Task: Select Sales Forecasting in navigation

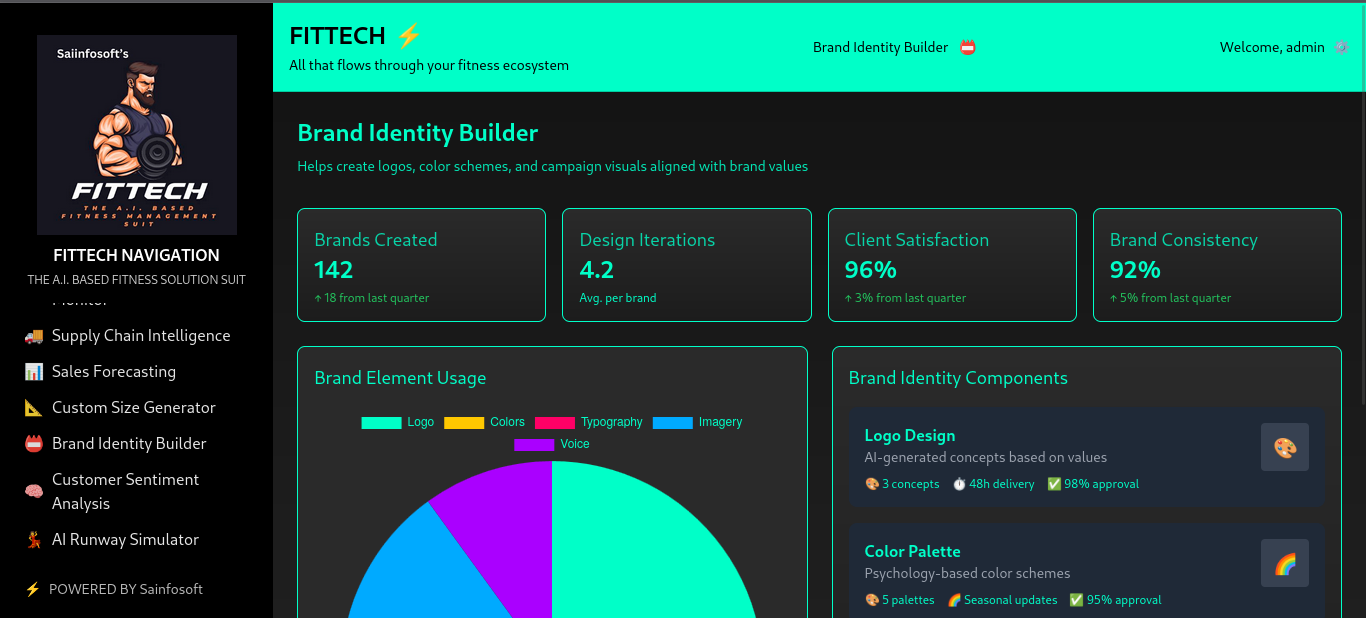Action: [114, 372]
